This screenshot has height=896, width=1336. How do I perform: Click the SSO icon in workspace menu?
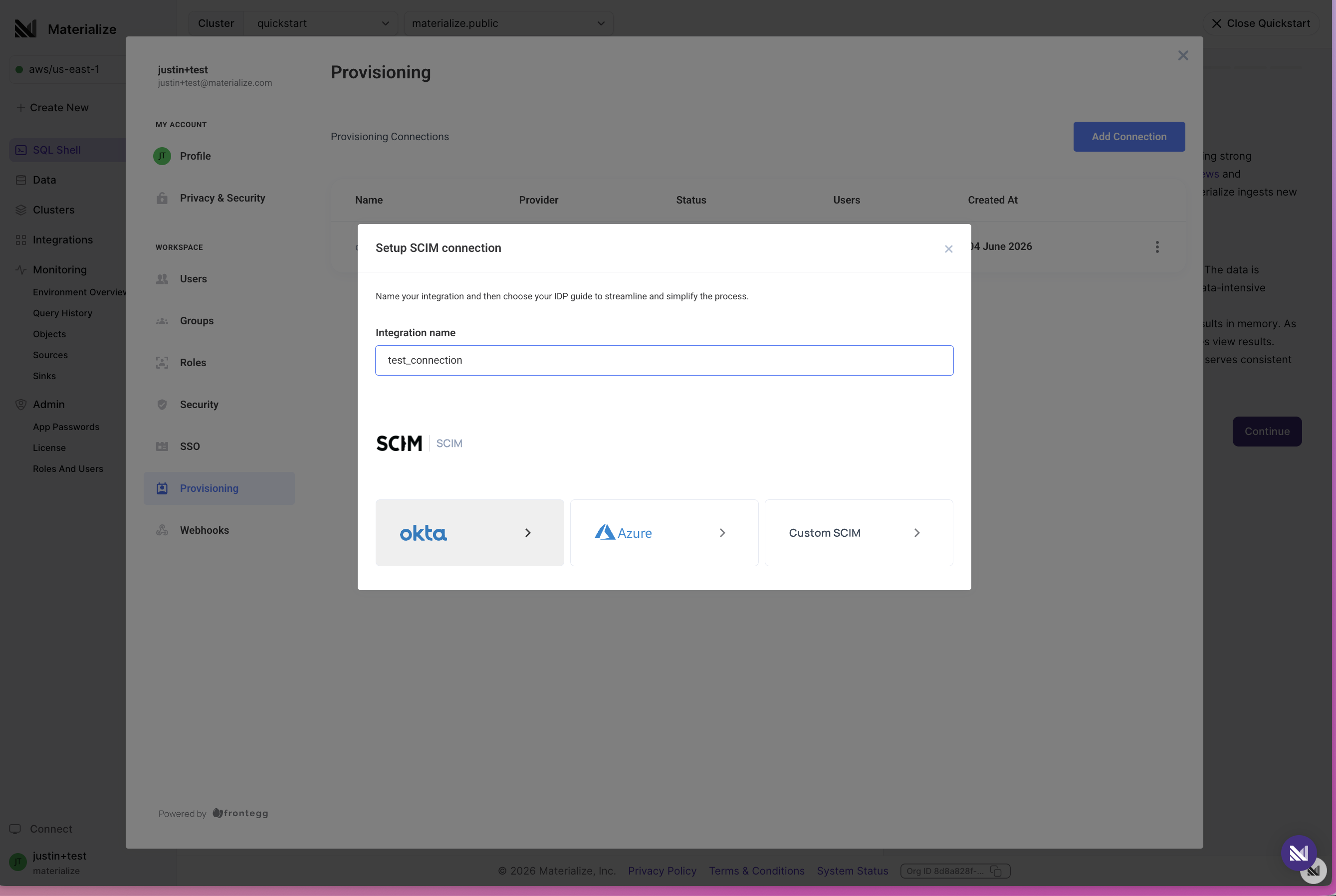coord(162,447)
